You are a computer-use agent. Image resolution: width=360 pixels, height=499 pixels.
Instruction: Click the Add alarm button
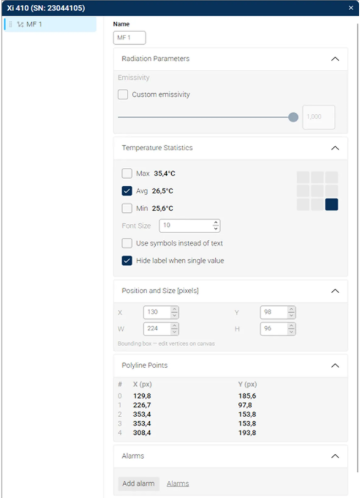pos(138,483)
